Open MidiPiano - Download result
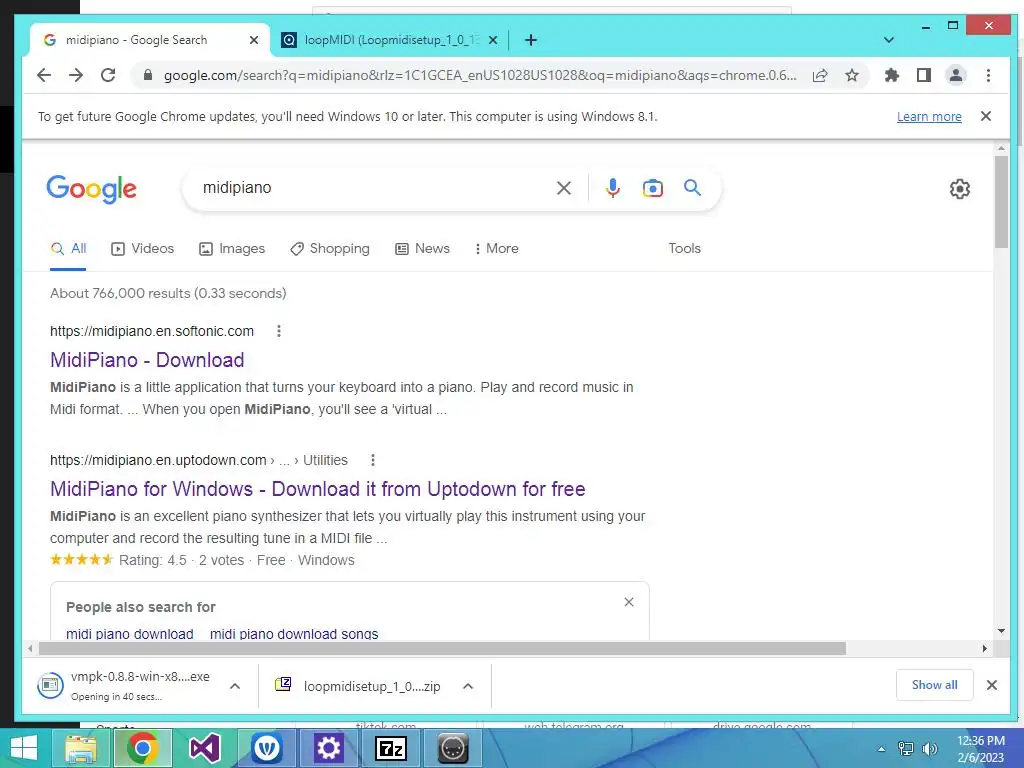Image resolution: width=1024 pixels, height=768 pixels. point(147,360)
